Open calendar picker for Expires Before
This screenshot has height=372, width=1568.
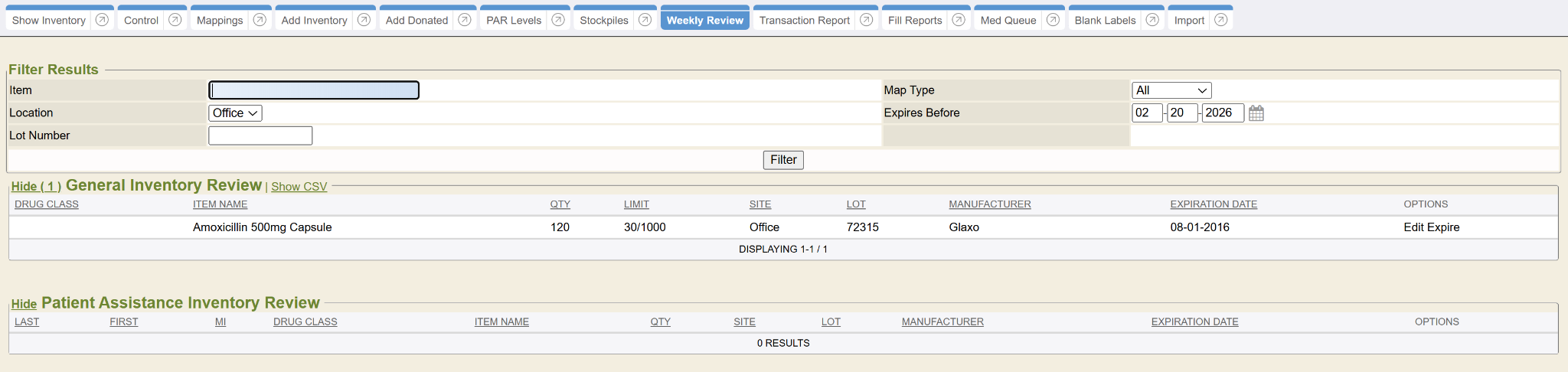[1256, 113]
